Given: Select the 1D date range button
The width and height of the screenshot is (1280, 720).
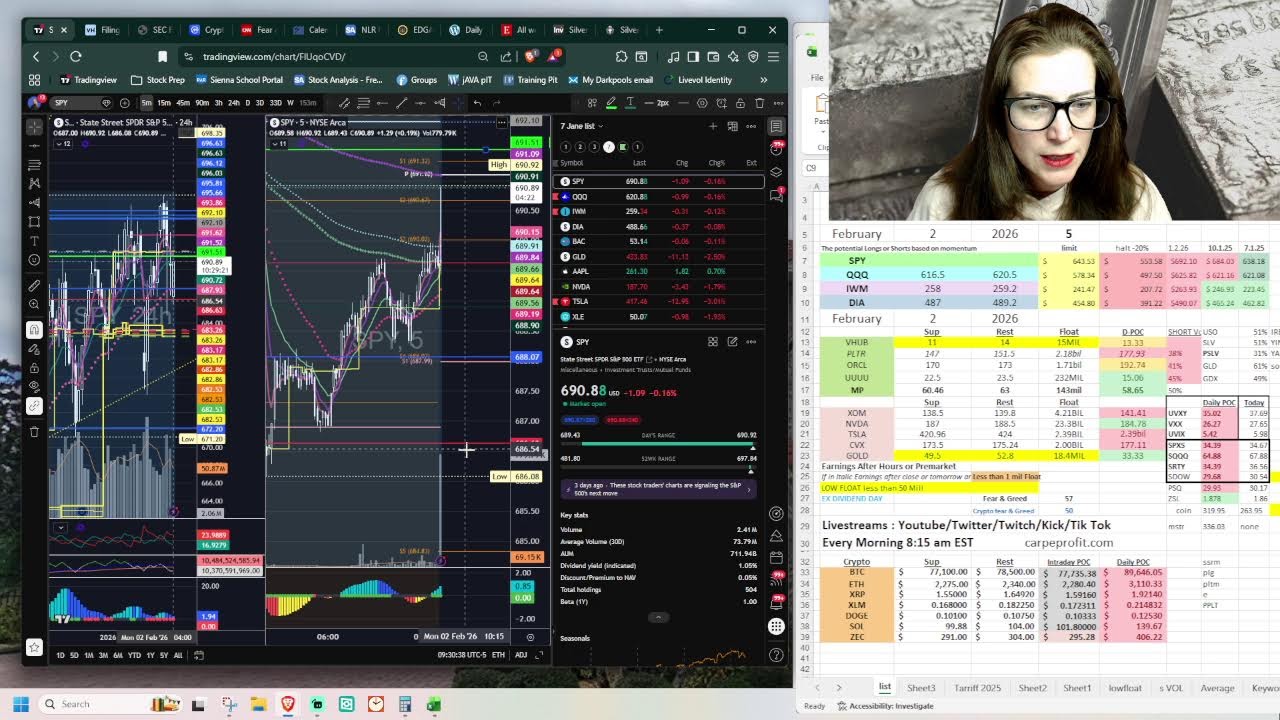Looking at the screenshot, I should (60, 655).
